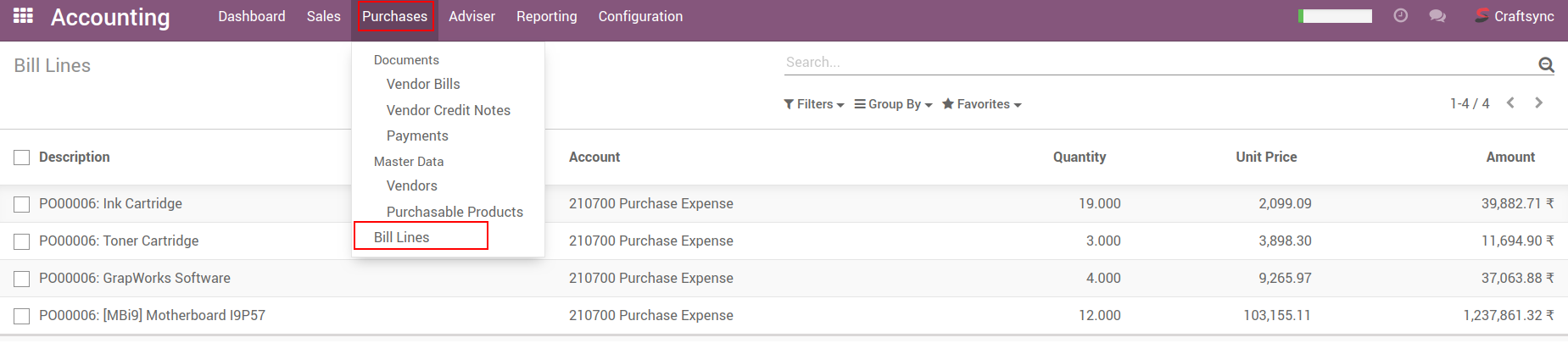Click the search magnifier icon

click(1546, 64)
